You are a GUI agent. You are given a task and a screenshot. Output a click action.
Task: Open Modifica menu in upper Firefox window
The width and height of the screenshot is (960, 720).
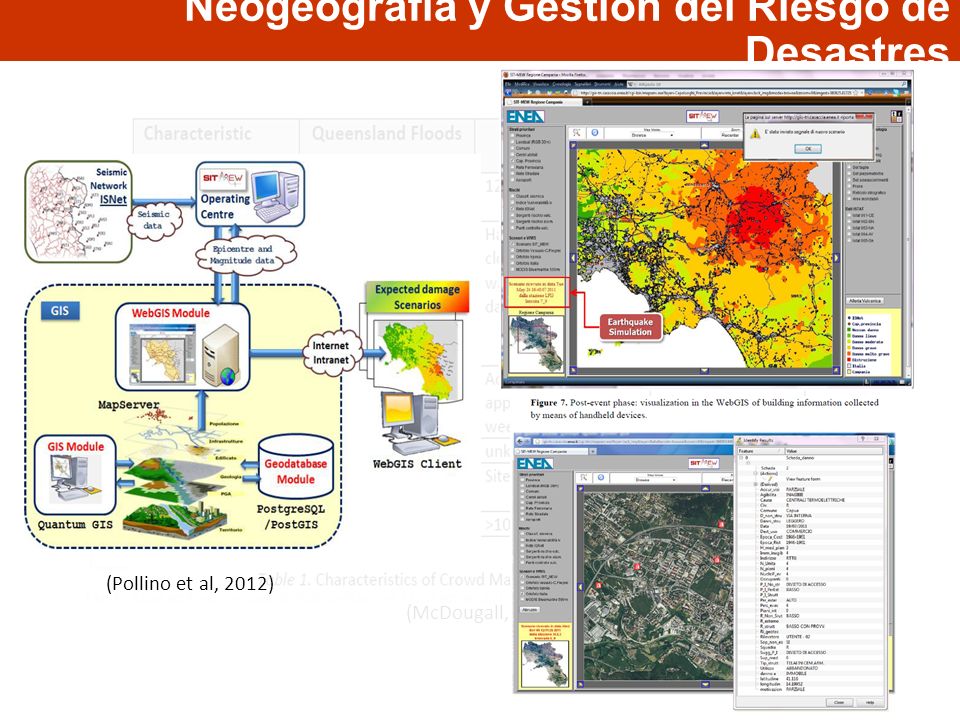pos(522,84)
